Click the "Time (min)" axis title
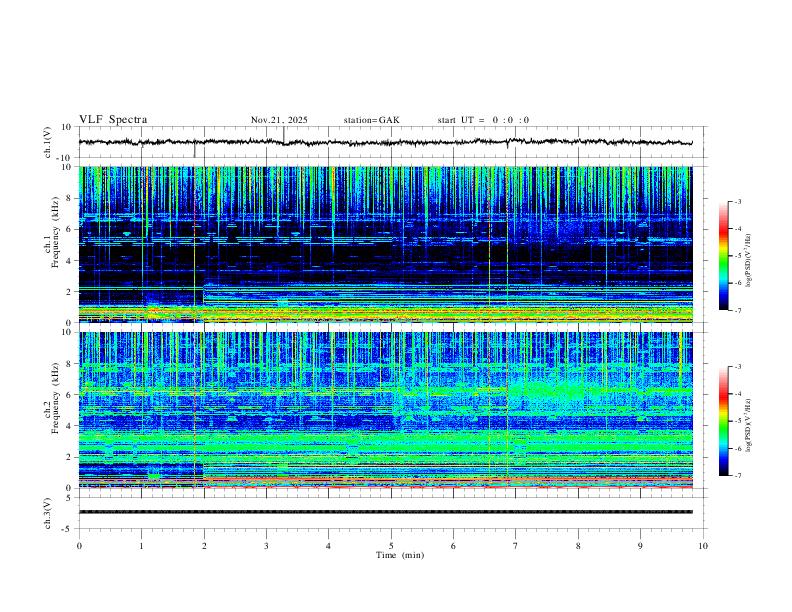Image resolution: width=792 pixels, height=612 pixels. 400,555
